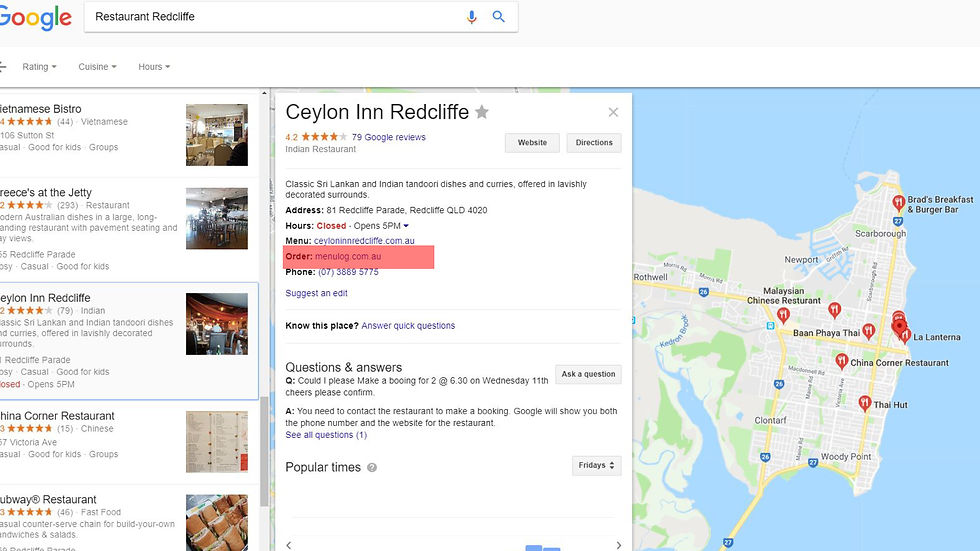This screenshot has width=980, height=551.
Task: Close the Ceylon Inn Redcliffe panel
Action: coord(613,112)
